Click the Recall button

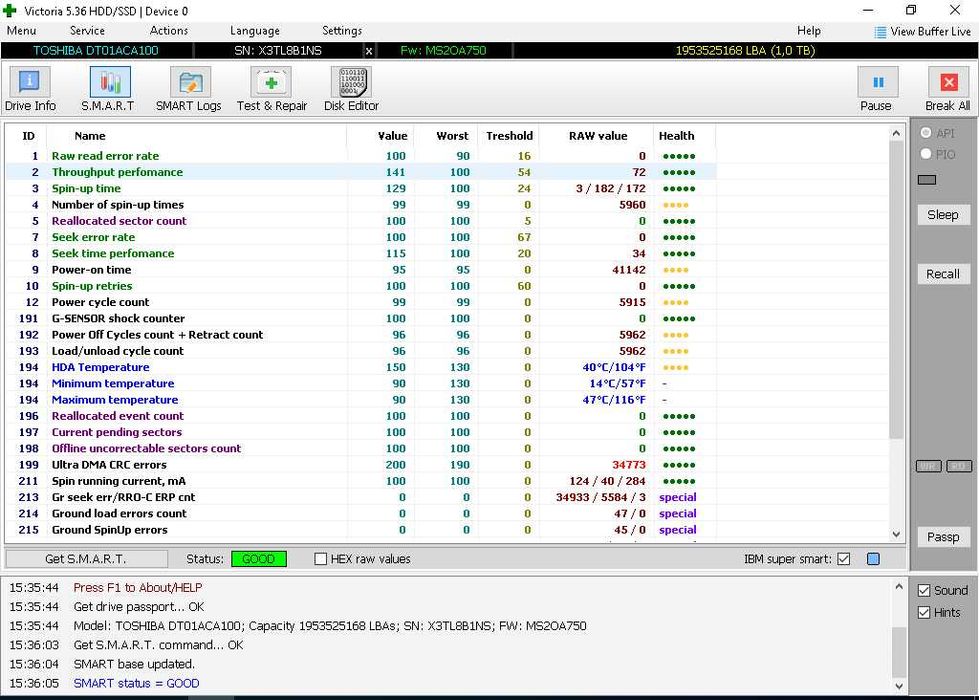943,274
